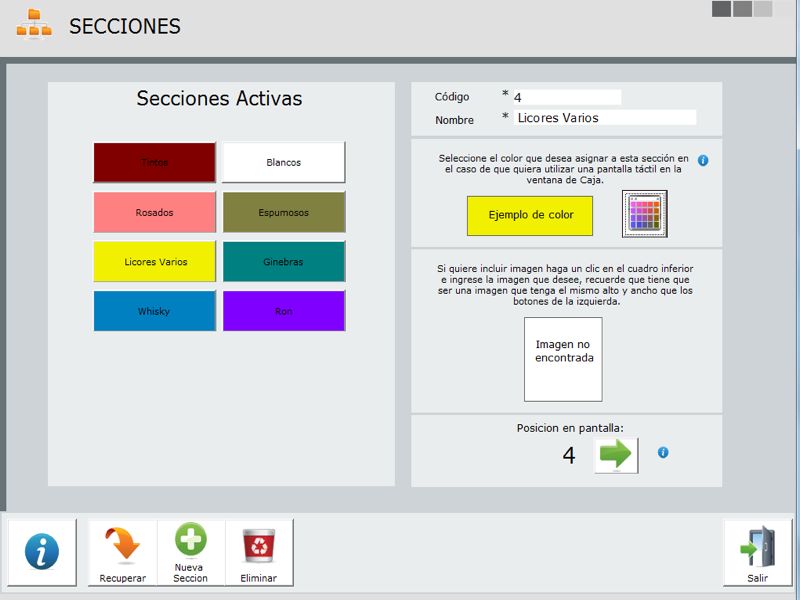This screenshot has width=800, height=600.
Task: Click info icon next to Posicion en pantalla
Action: (662, 453)
